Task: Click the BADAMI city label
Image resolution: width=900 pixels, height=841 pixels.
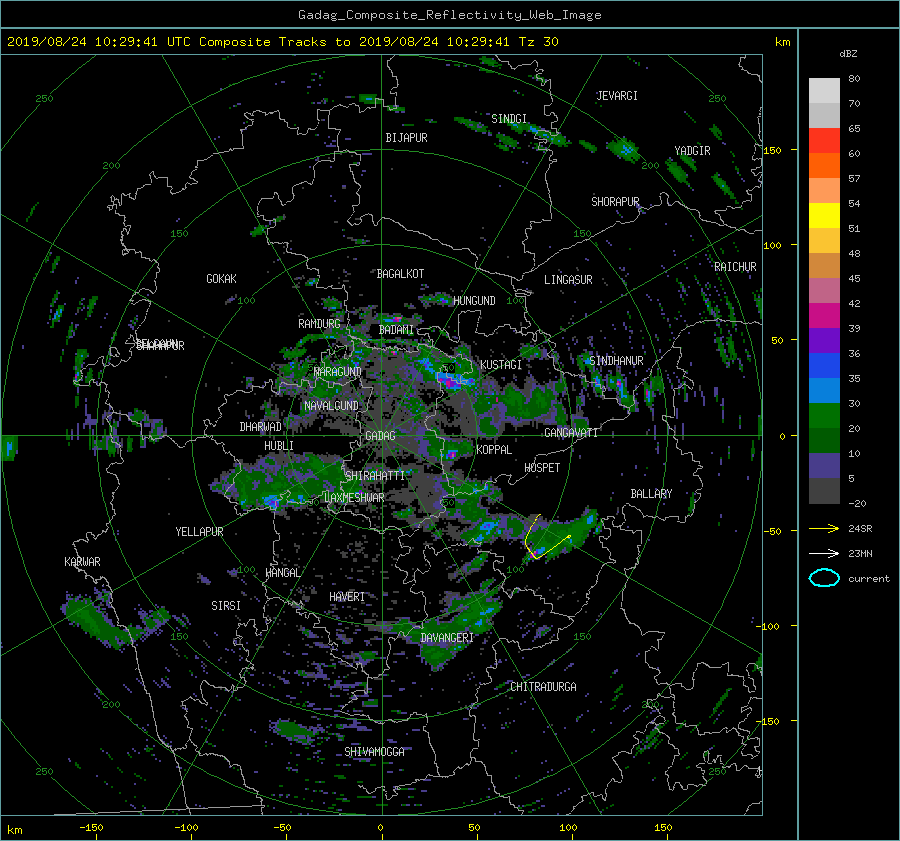Action: pos(396,330)
